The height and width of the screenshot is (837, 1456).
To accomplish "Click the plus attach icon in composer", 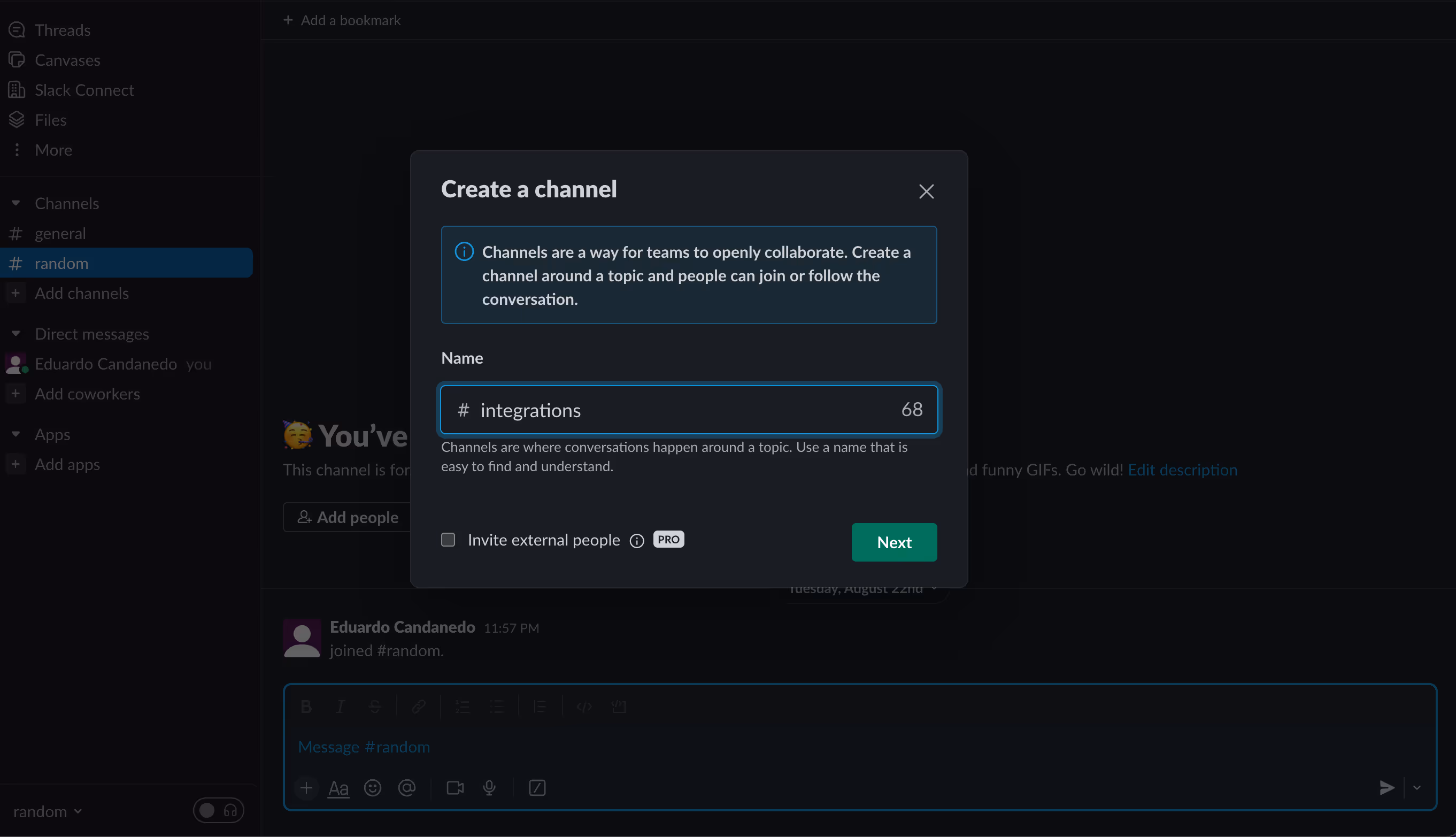I will [306, 788].
